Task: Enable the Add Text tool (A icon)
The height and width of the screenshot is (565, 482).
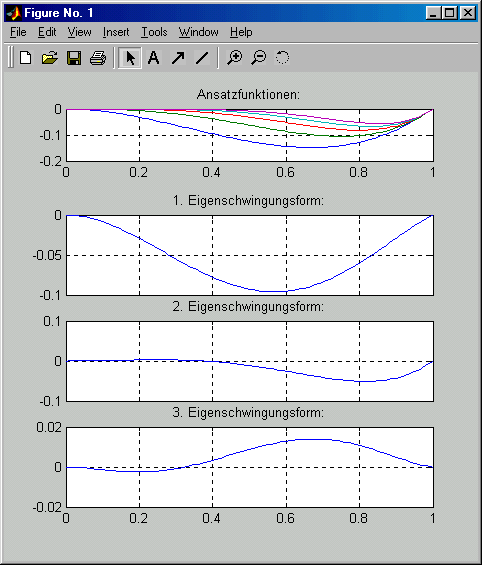Action: point(154,58)
